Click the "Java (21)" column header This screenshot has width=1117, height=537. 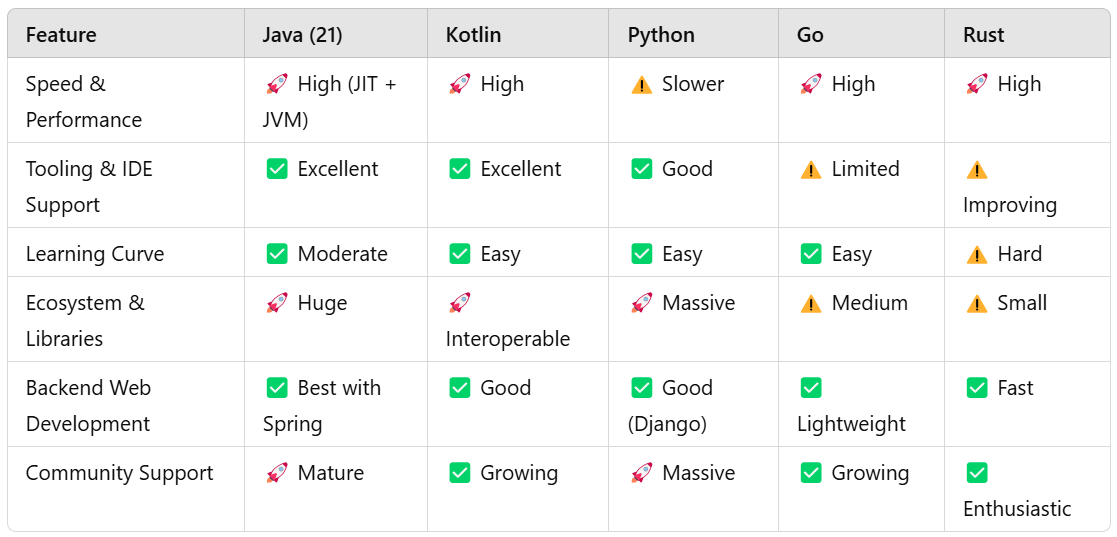pos(302,35)
